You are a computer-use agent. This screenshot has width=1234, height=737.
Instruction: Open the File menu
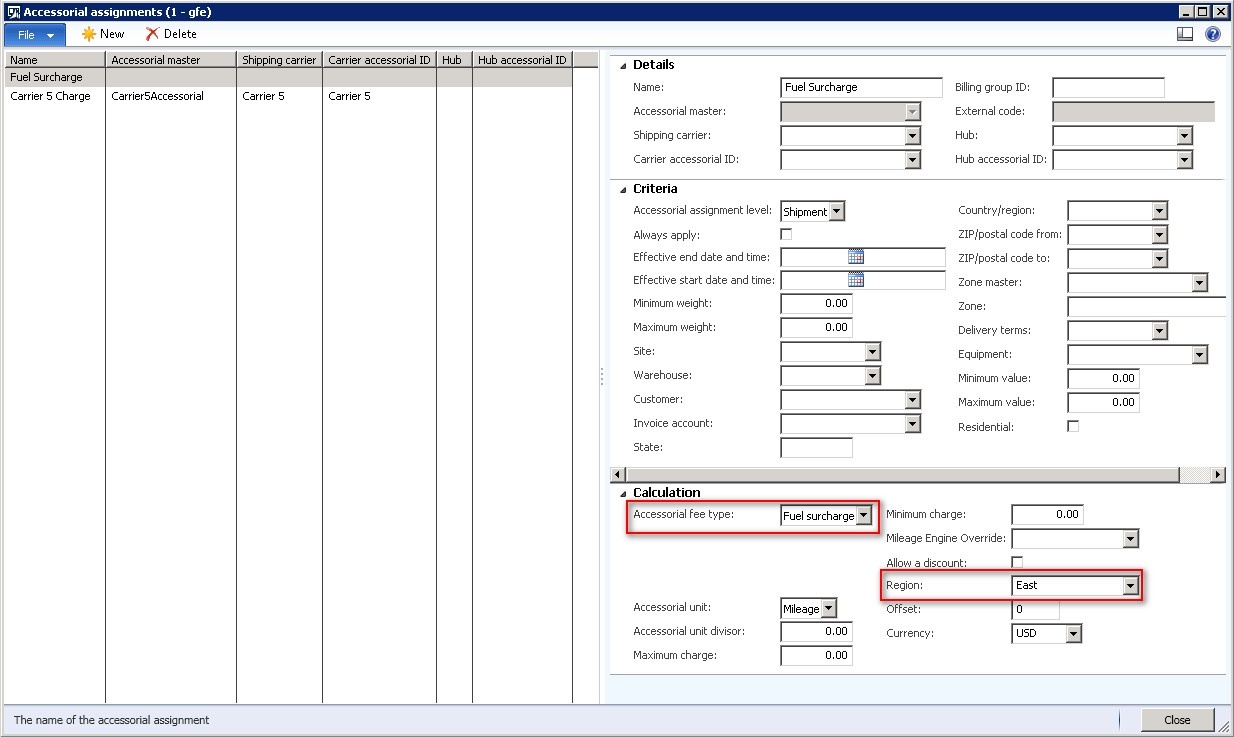coord(35,34)
